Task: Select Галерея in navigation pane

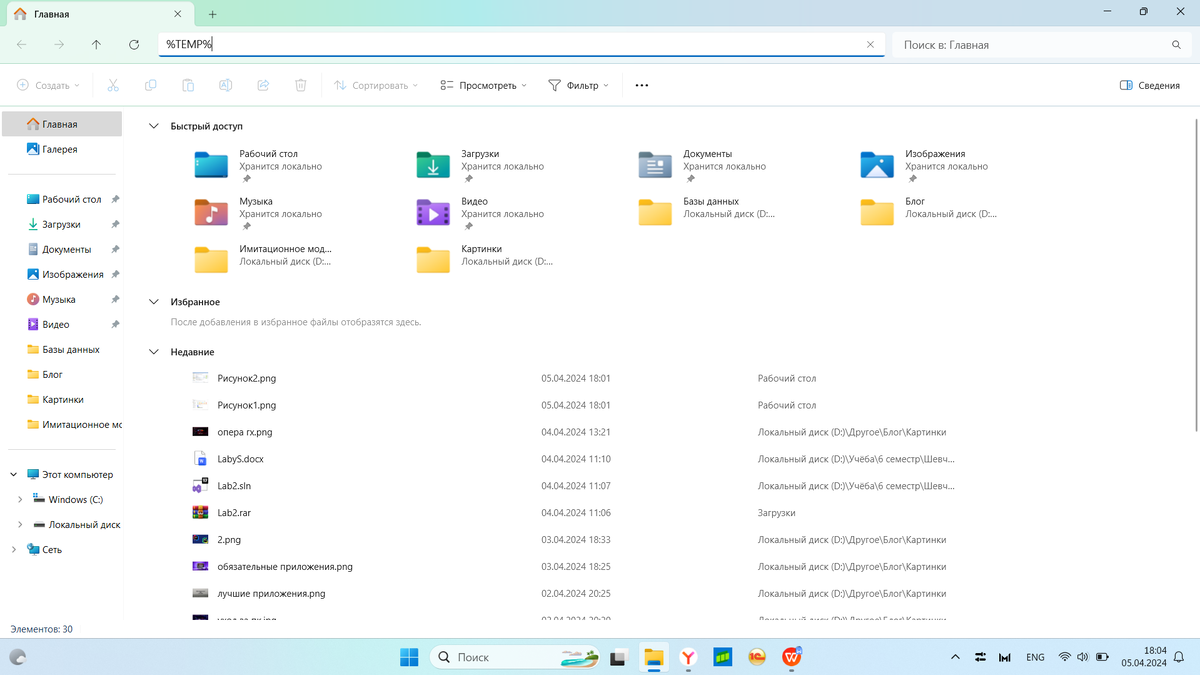Action: coord(62,150)
